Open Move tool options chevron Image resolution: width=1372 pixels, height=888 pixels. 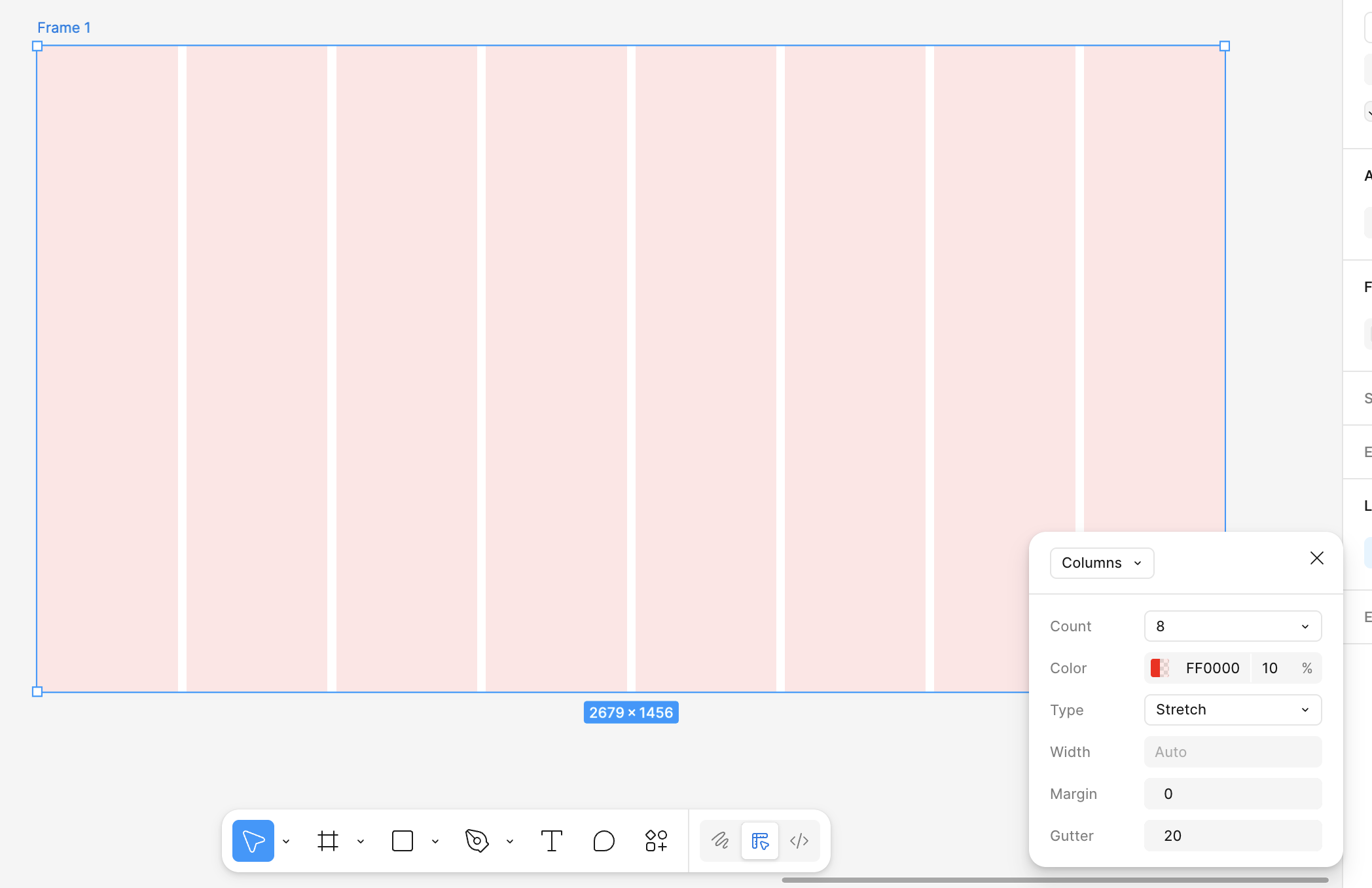point(286,842)
